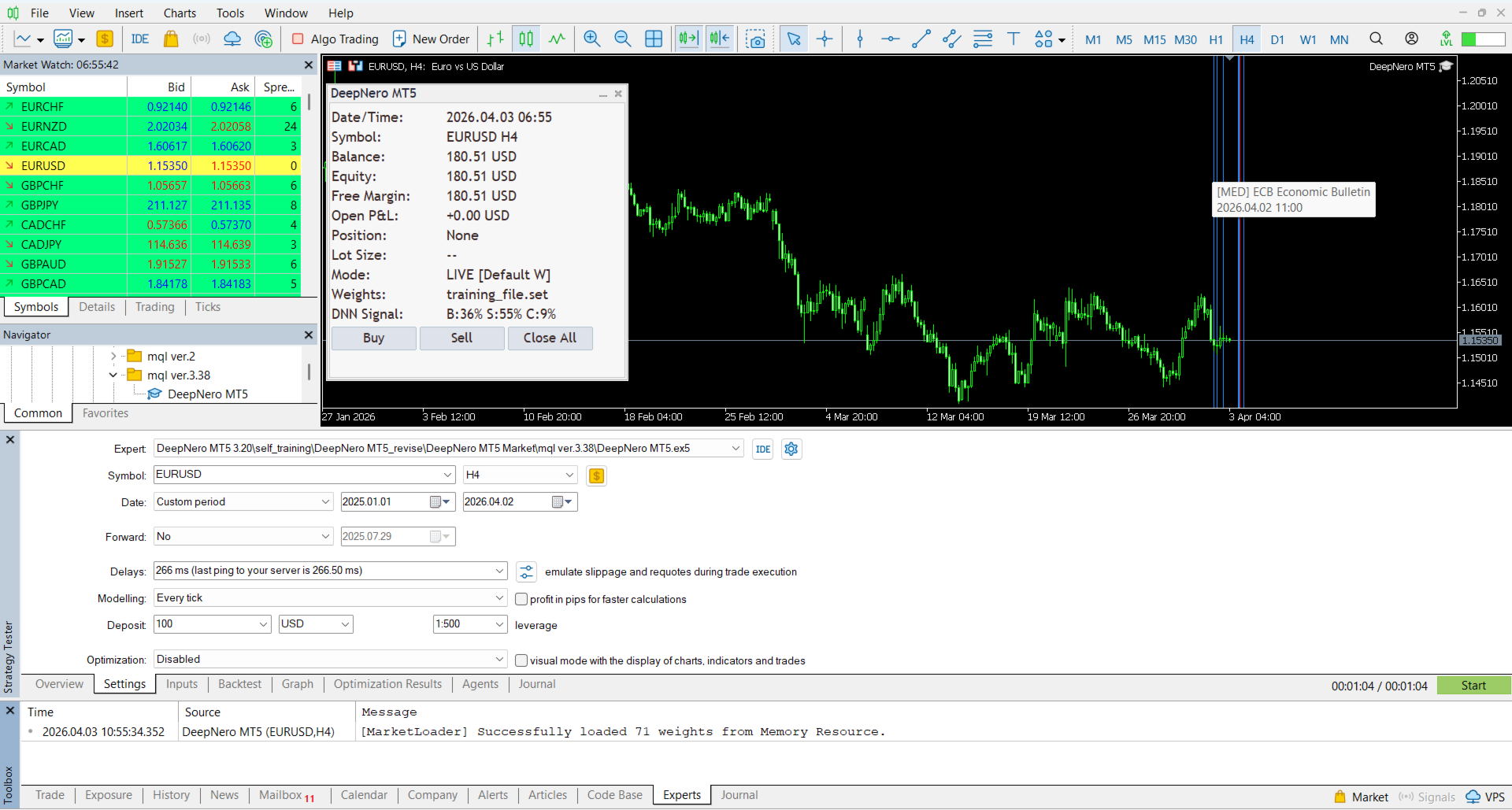This screenshot has width=1512, height=810.
Task: Click the Tile Windows grid icon
Action: point(654,39)
